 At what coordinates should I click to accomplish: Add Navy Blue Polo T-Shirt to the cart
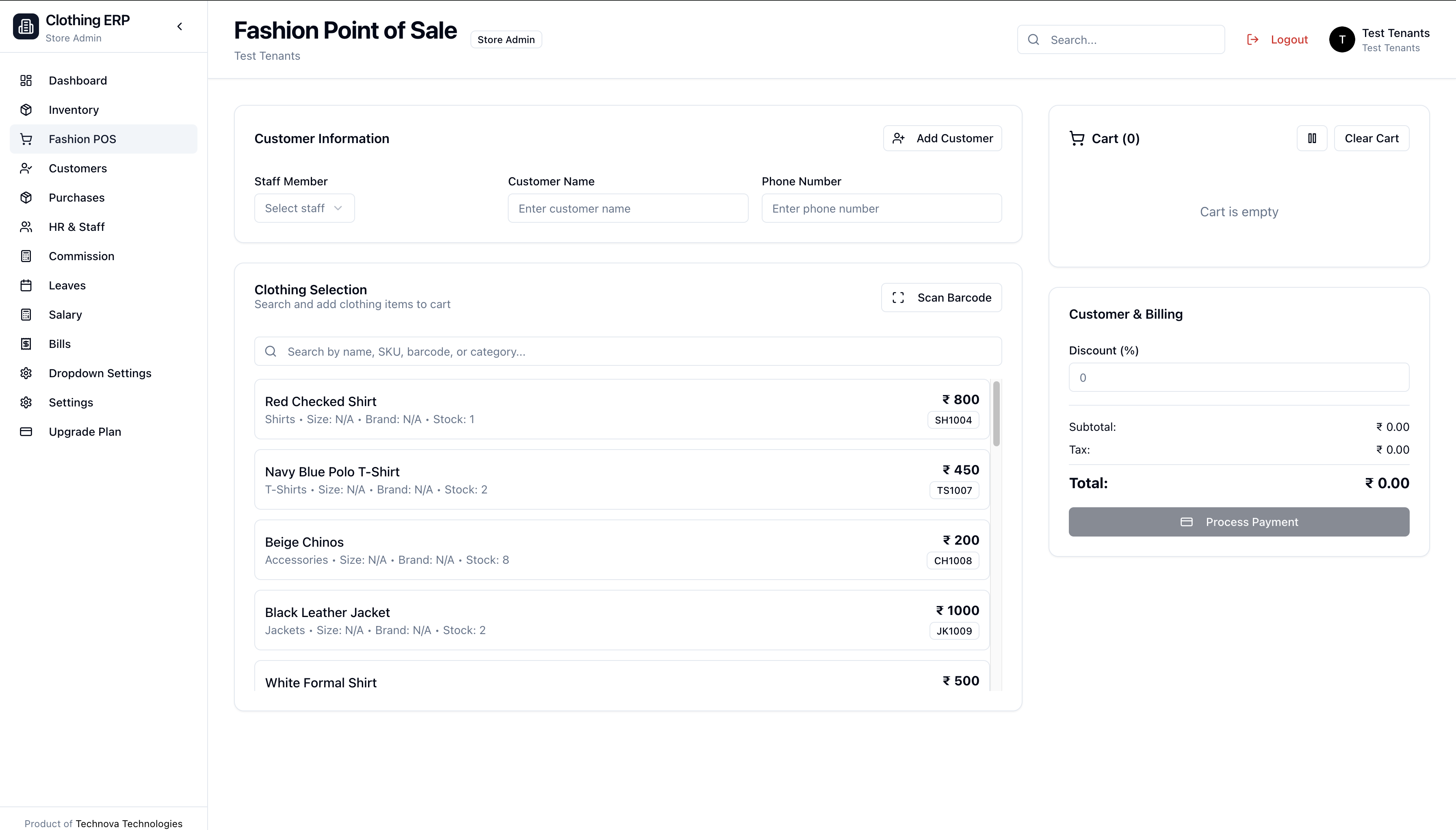[x=621, y=479]
